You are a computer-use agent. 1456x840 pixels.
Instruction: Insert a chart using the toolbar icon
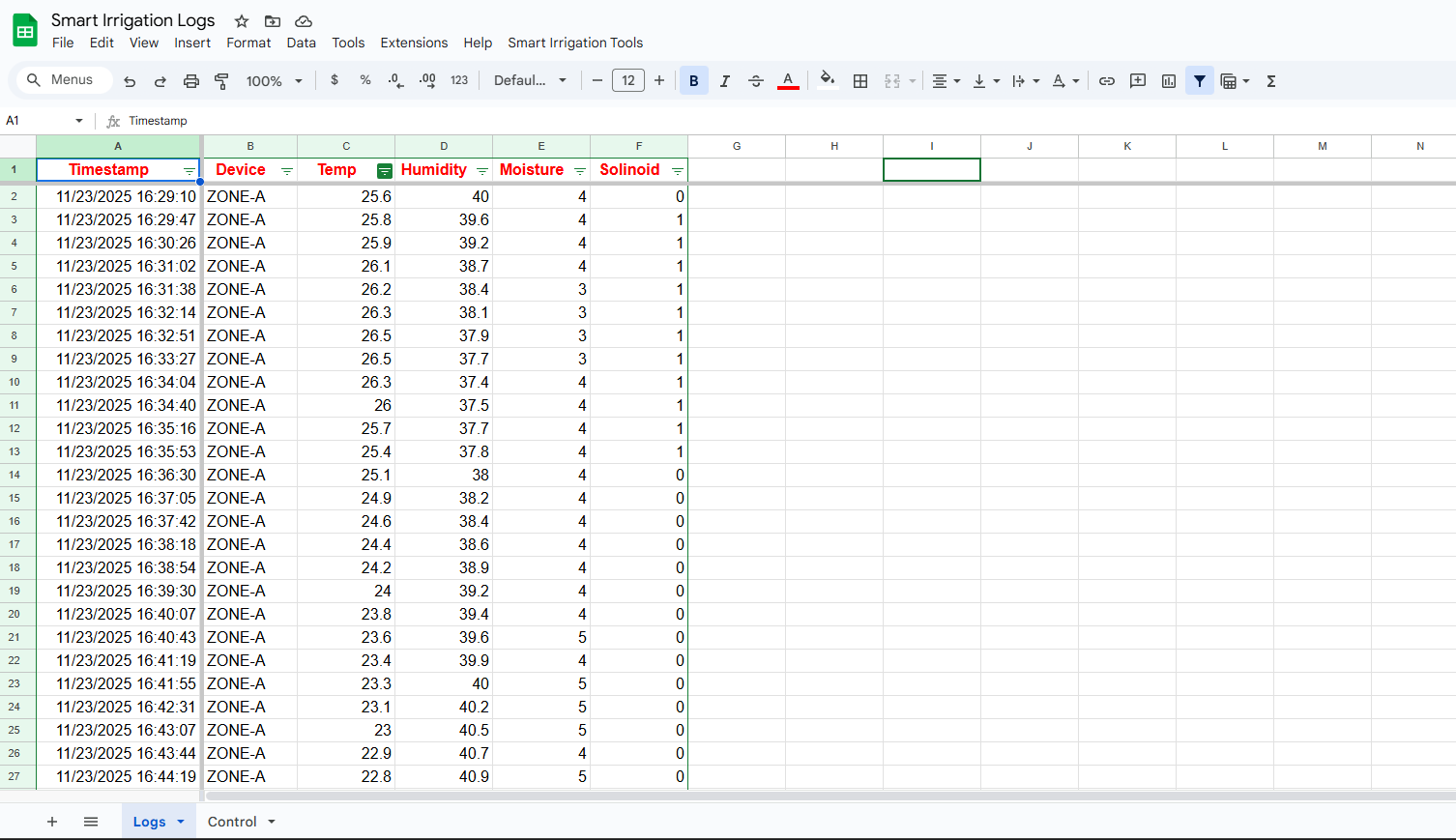point(1169,81)
